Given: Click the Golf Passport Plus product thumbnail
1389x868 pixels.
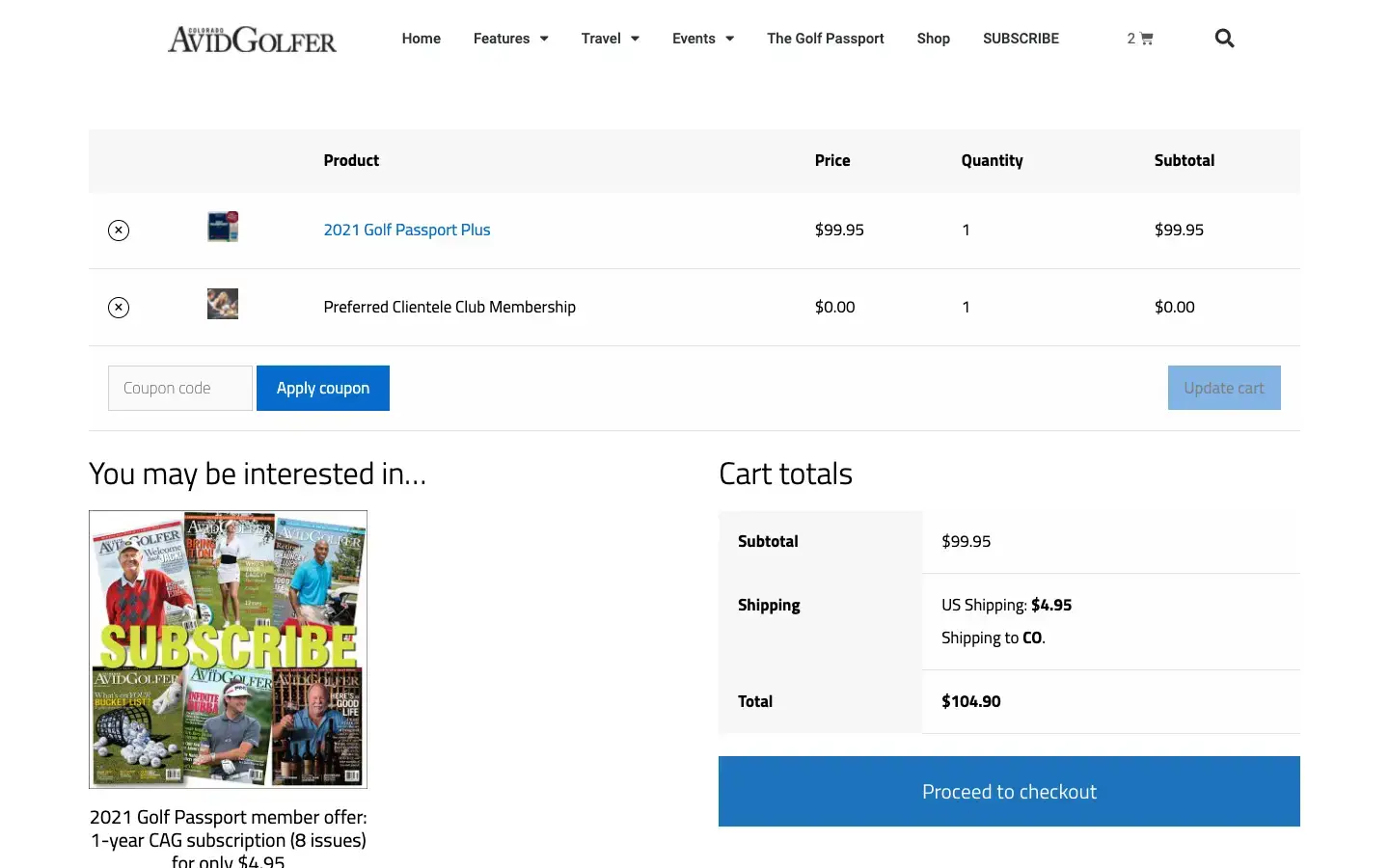Looking at the screenshot, I should (223, 227).
